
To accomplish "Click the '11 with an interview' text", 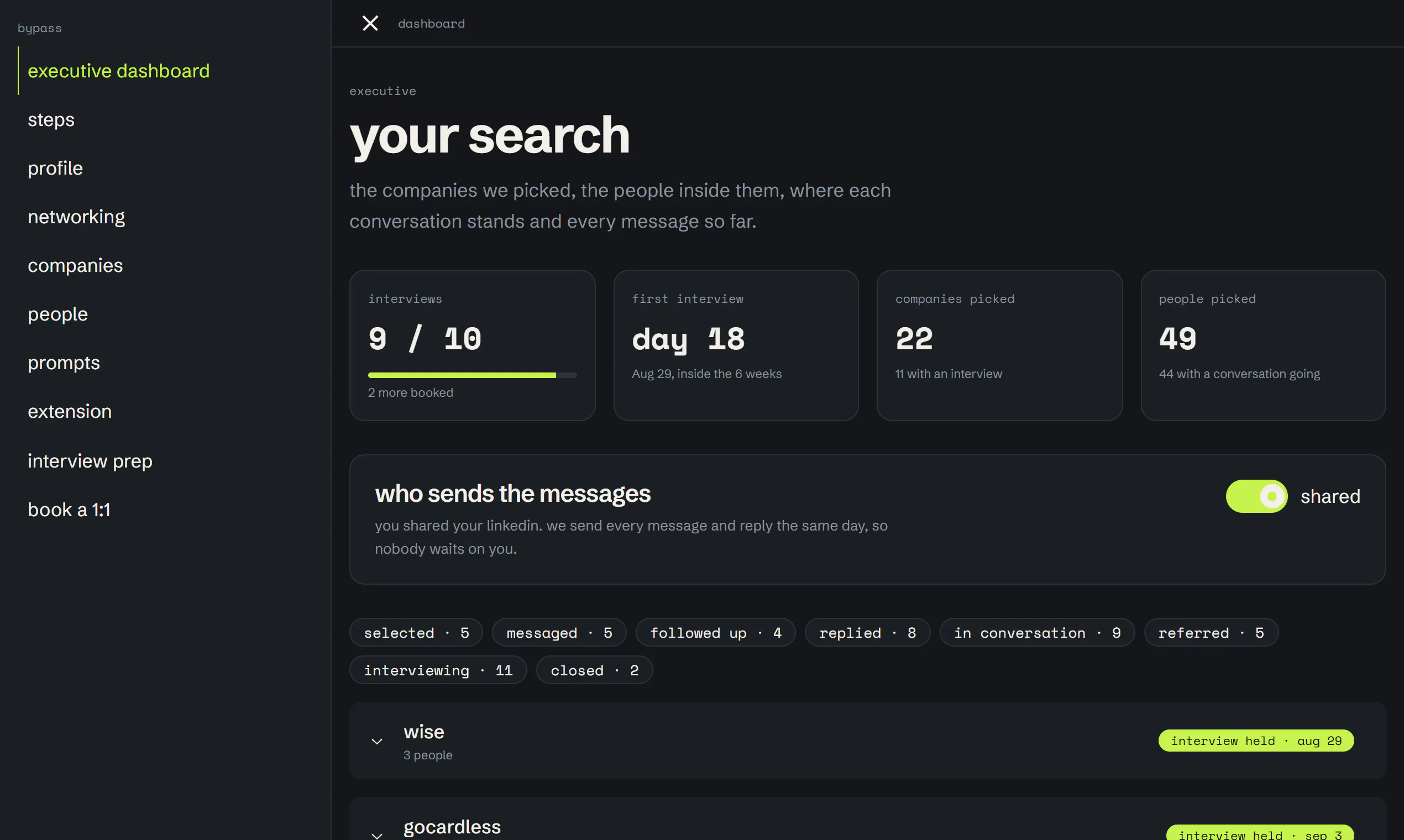I will [x=949, y=374].
